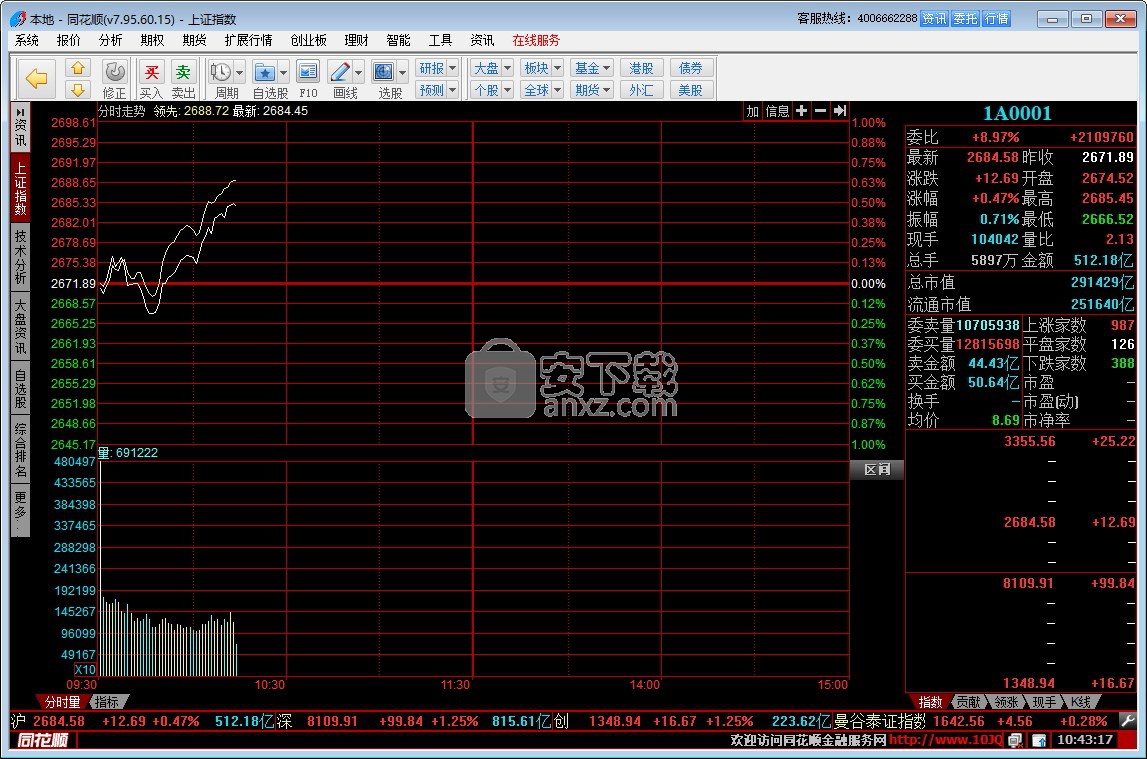
Task: Switch to the 指数 right panel tab
Action: [x=930, y=702]
